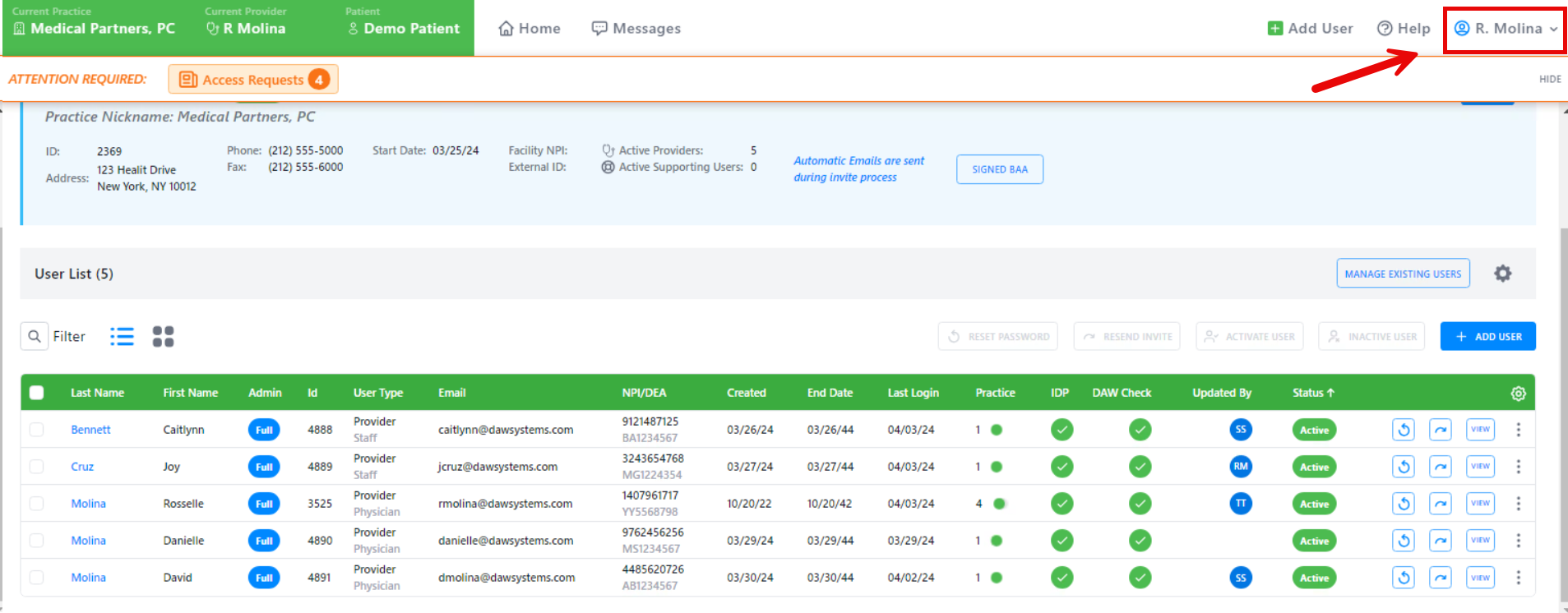1568x613 pixels.
Task: Click the TT updated-by avatar in Rosselle row
Action: pyautogui.click(x=1241, y=503)
